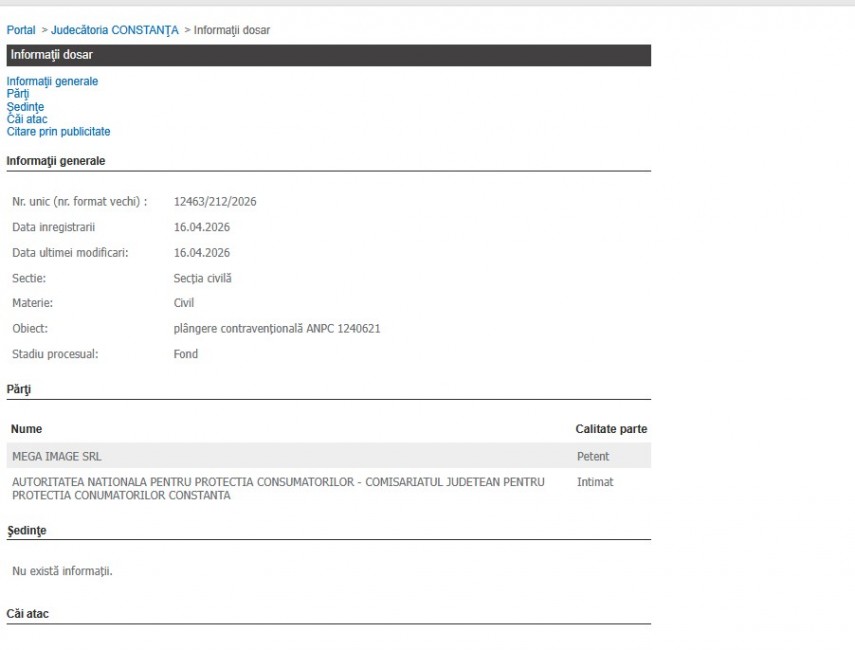This screenshot has height=650, width=855.
Task: Select the Căi atac navigation link at top
Action: tap(27, 119)
